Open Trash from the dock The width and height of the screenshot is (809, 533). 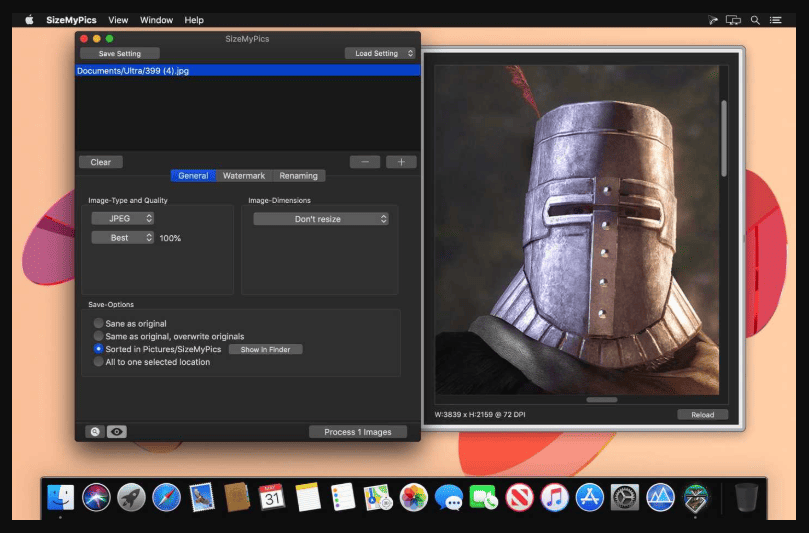pyautogui.click(x=746, y=497)
